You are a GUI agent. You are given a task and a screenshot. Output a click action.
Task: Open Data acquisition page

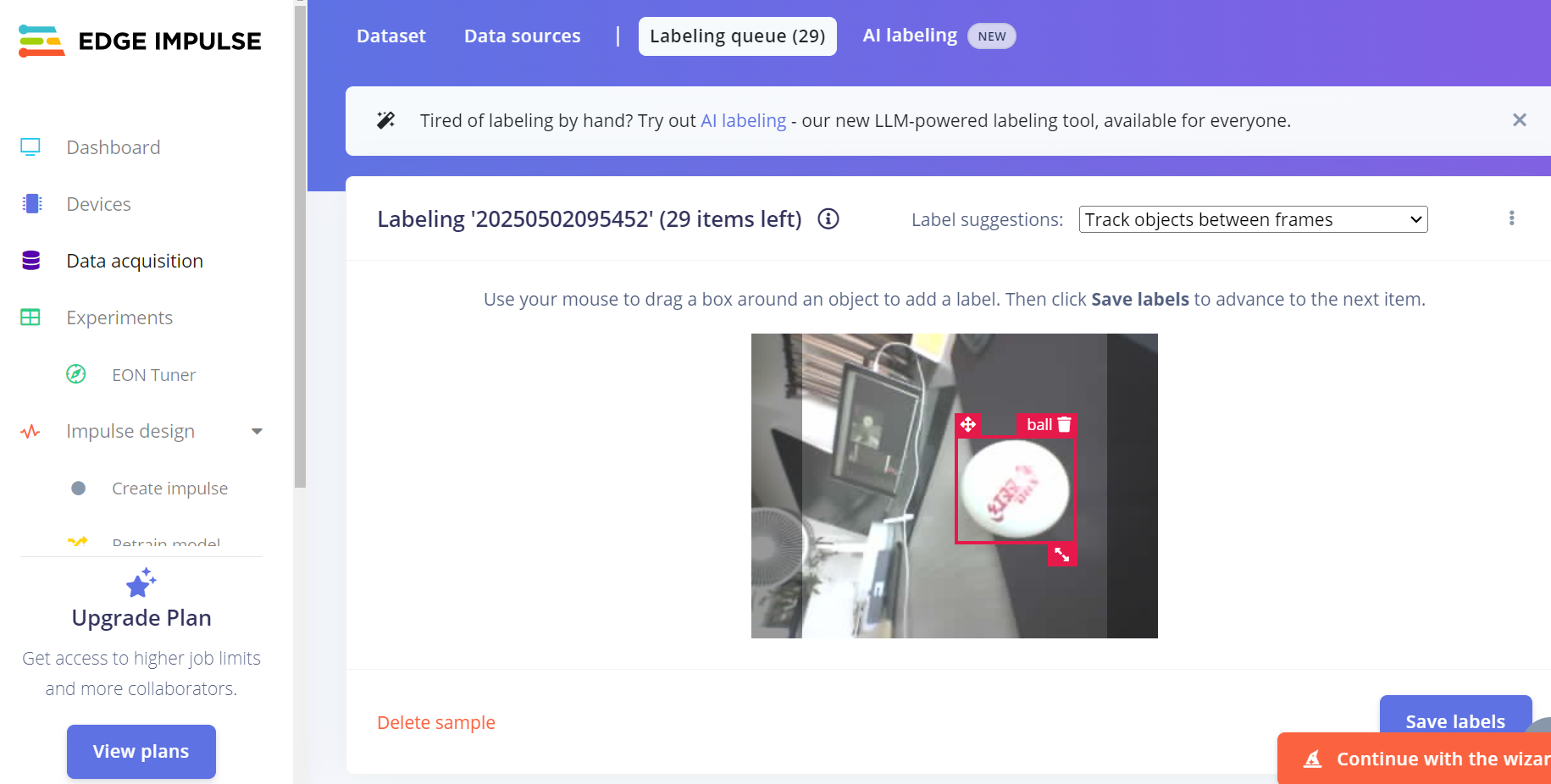pyautogui.click(x=135, y=261)
